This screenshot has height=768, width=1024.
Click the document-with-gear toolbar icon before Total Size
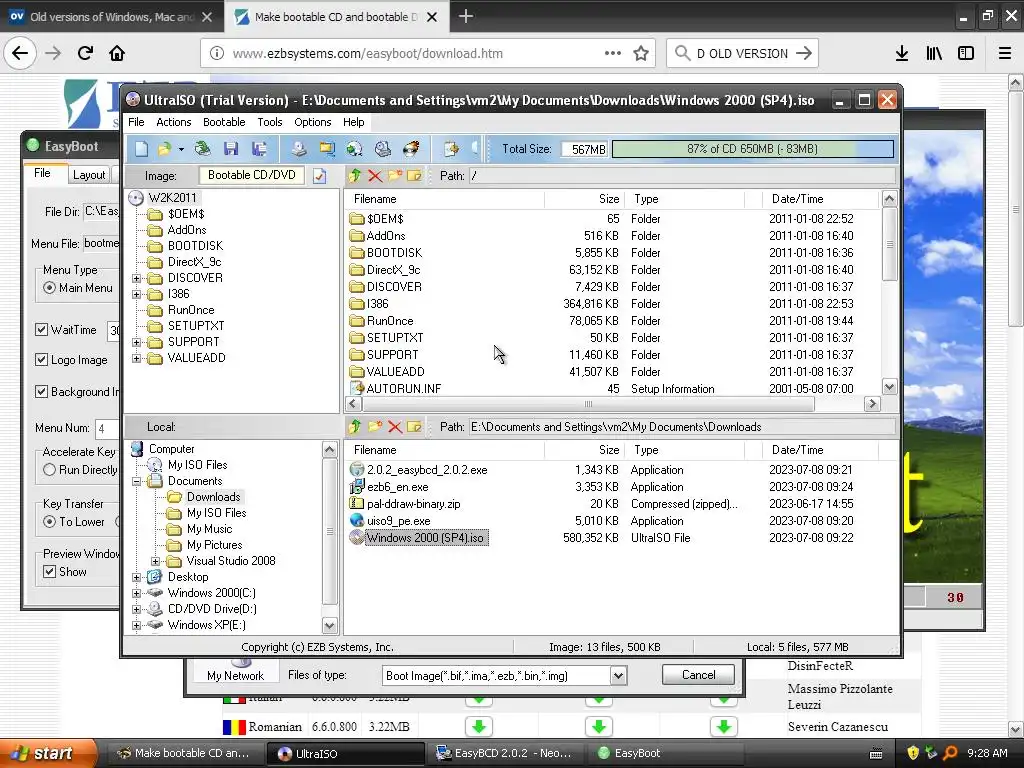click(451, 149)
